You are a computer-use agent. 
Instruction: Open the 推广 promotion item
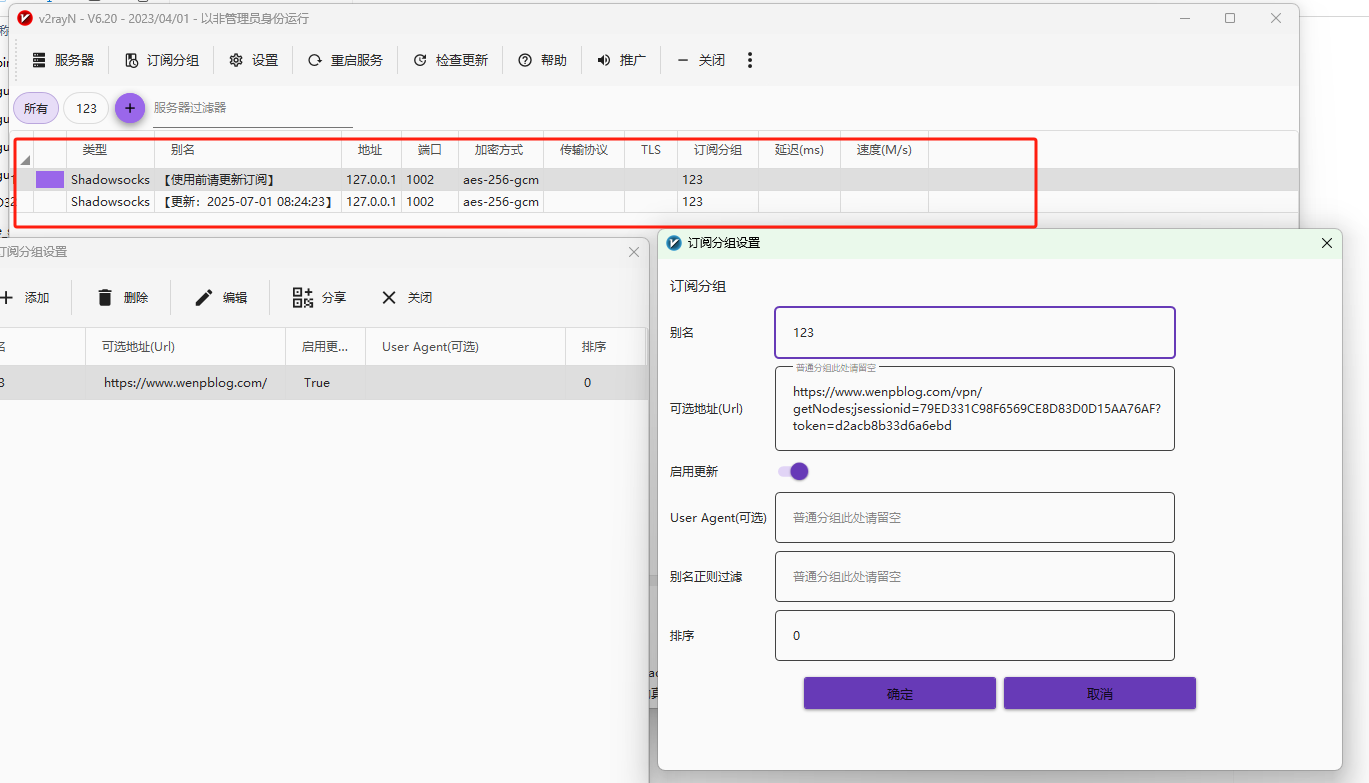pyautogui.click(x=621, y=60)
